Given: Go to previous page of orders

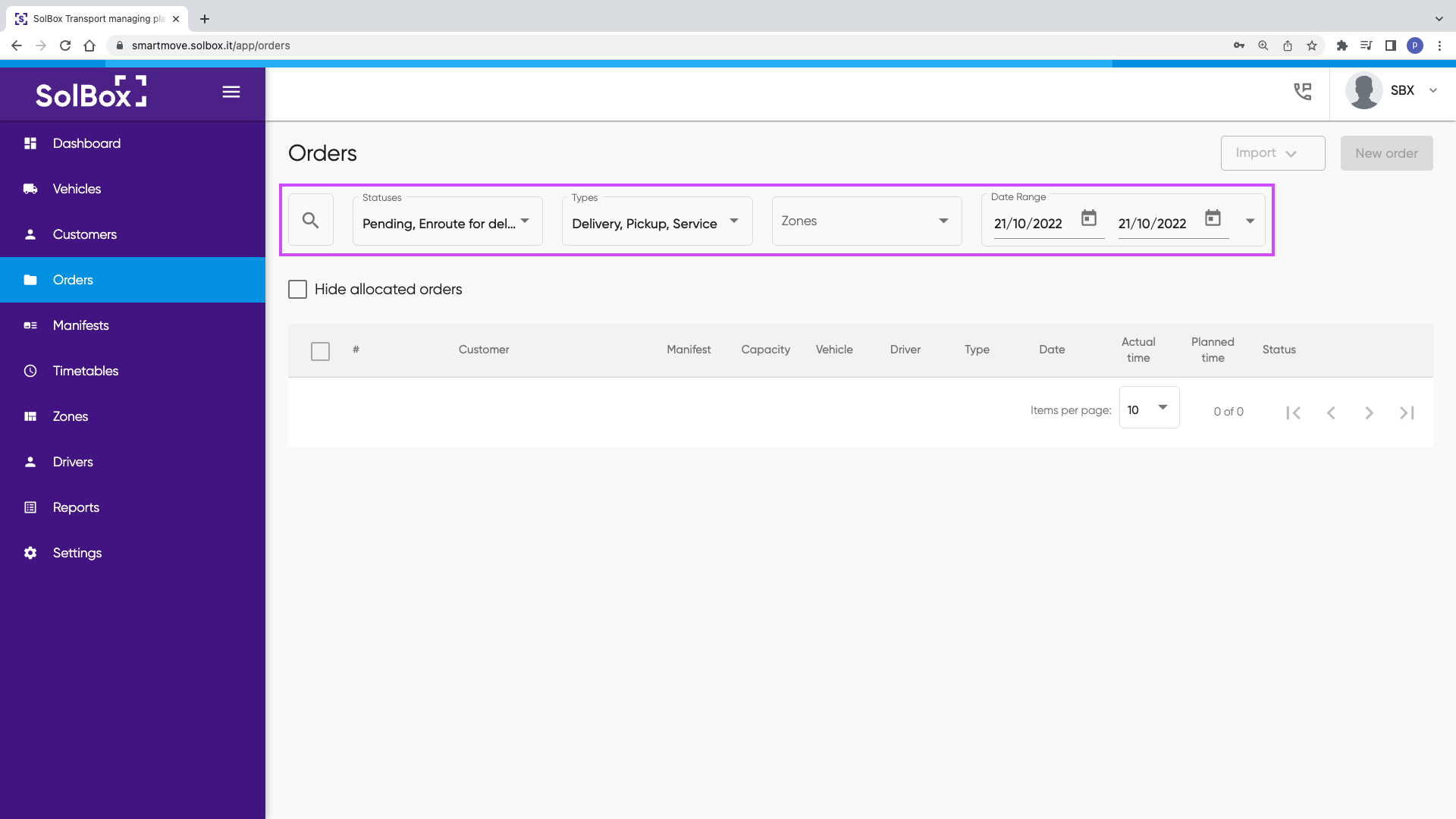Looking at the screenshot, I should click(1331, 413).
